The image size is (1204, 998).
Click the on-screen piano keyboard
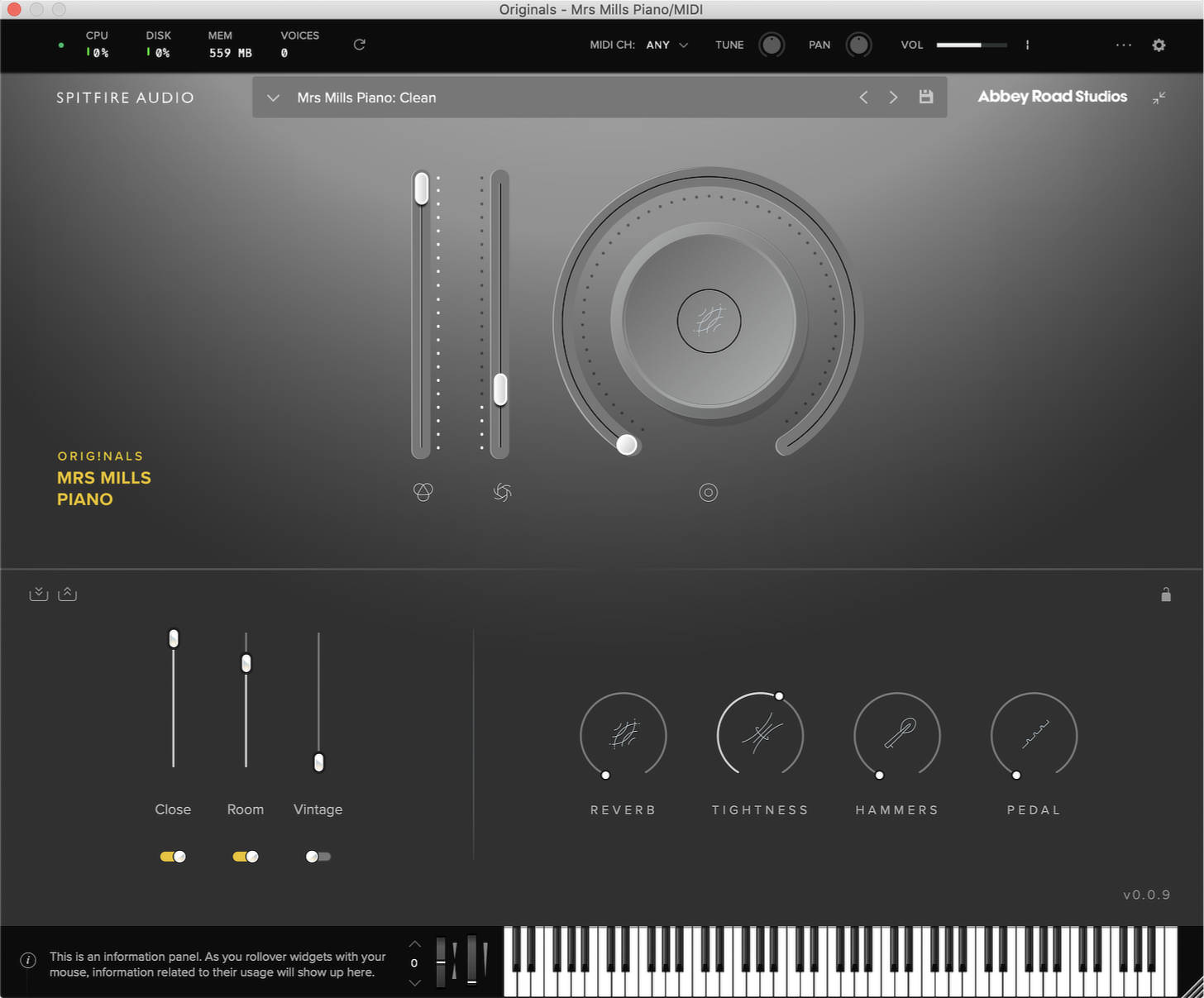point(840,961)
